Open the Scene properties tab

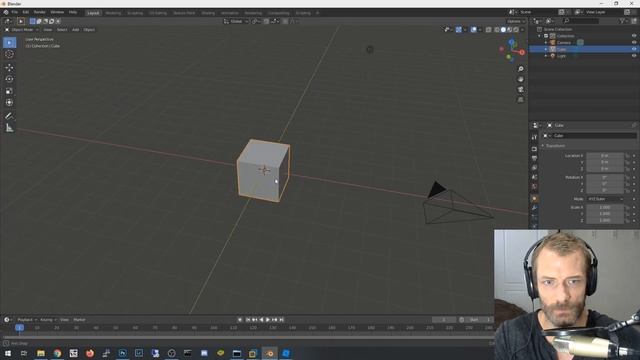(x=534, y=177)
